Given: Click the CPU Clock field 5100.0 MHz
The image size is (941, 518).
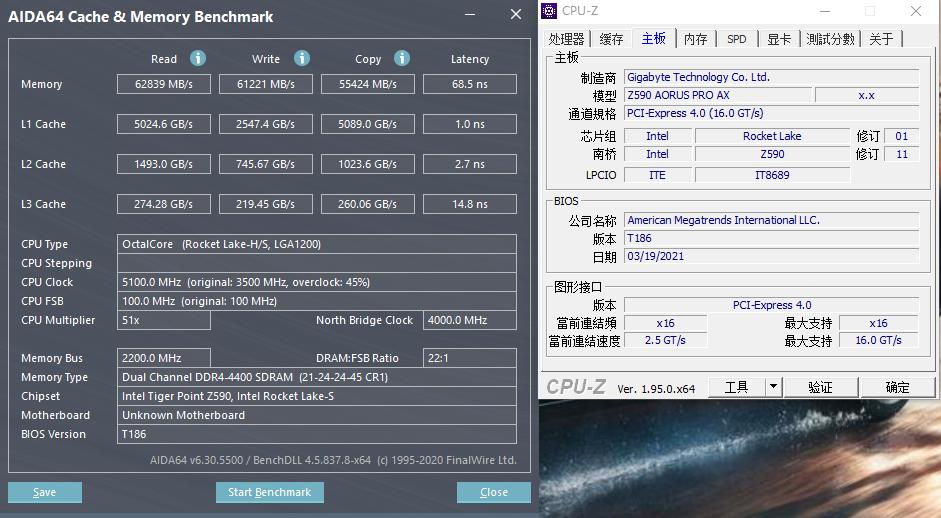Looking at the screenshot, I should point(317,282).
